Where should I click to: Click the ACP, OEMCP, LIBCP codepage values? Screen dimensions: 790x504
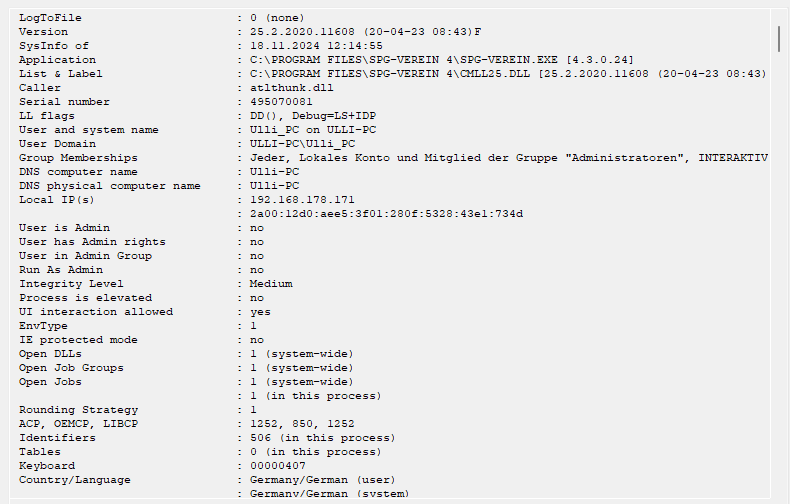pyautogui.click(x=302, y=424)
